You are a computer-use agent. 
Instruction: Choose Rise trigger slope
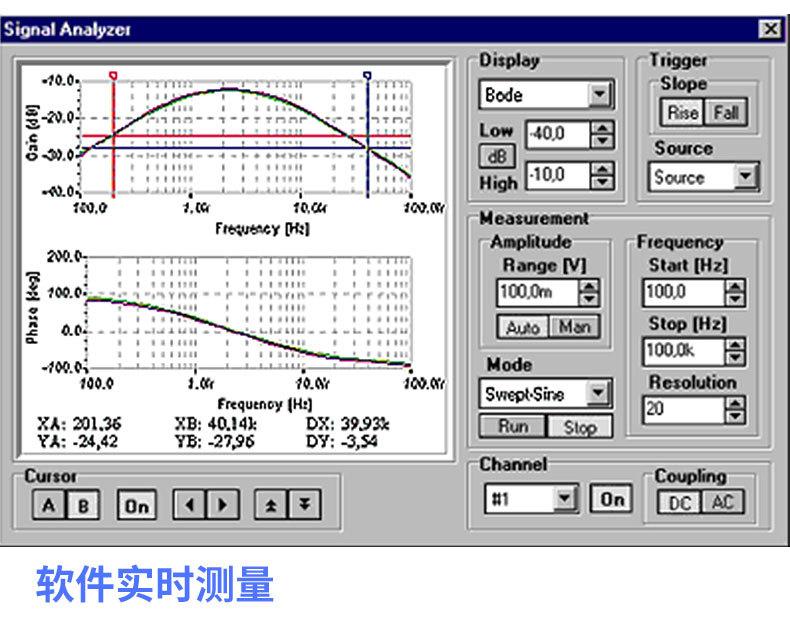pos(683,113)
